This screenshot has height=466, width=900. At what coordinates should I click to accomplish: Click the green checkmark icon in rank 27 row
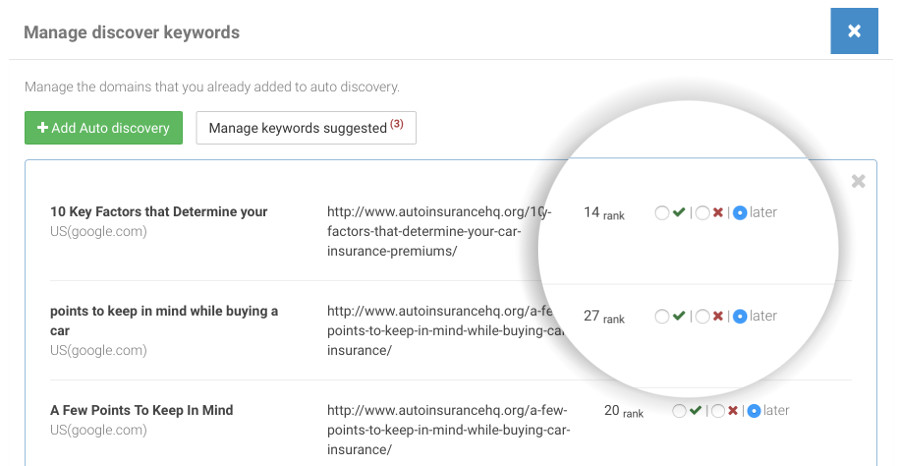pyautogui.click(x=679, y=316)
